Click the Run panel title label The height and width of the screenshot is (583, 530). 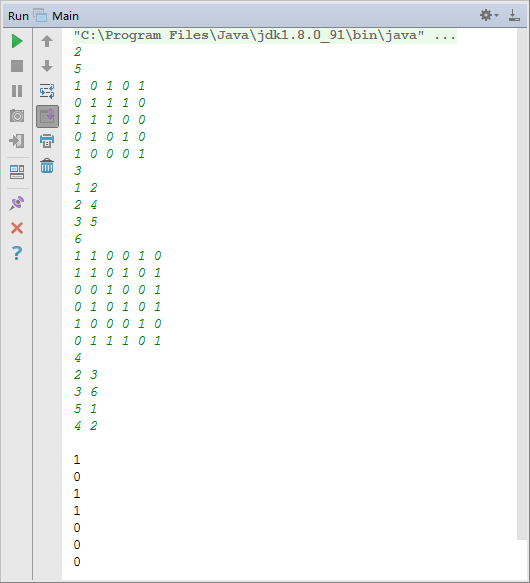18,16
